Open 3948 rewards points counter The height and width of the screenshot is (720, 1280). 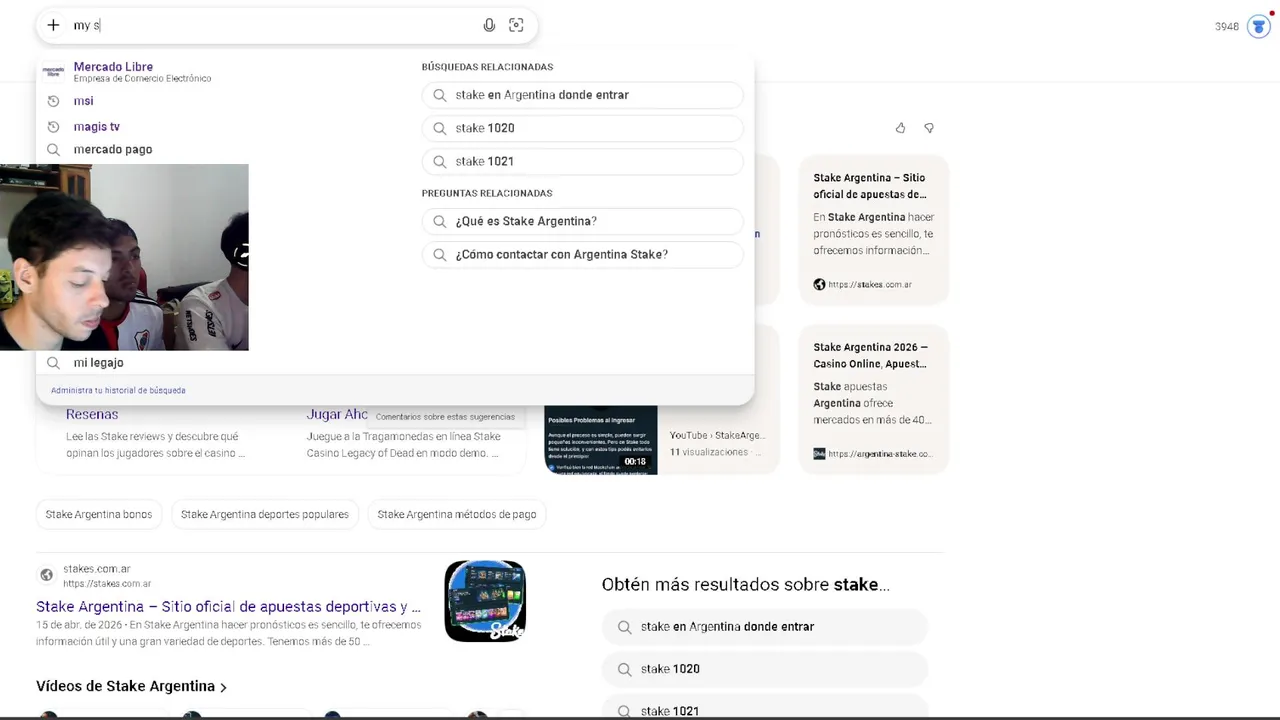[x=1227, y=27]
